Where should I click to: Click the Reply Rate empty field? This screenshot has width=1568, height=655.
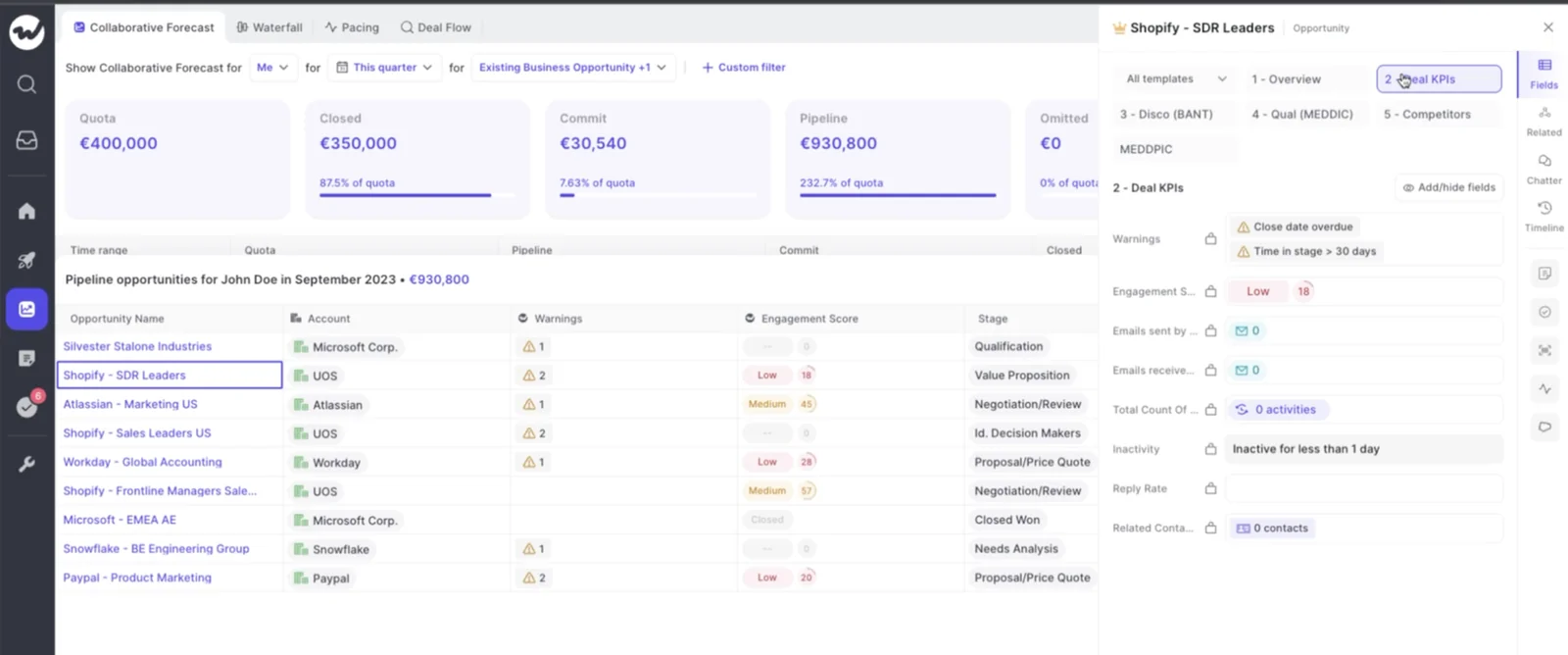click(x=1364, y=488)
